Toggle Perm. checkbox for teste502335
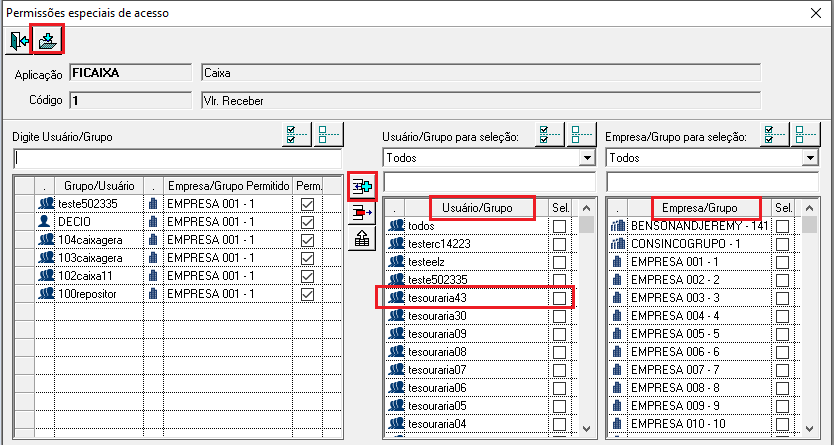The image size is (834, 445). (307, 204)
